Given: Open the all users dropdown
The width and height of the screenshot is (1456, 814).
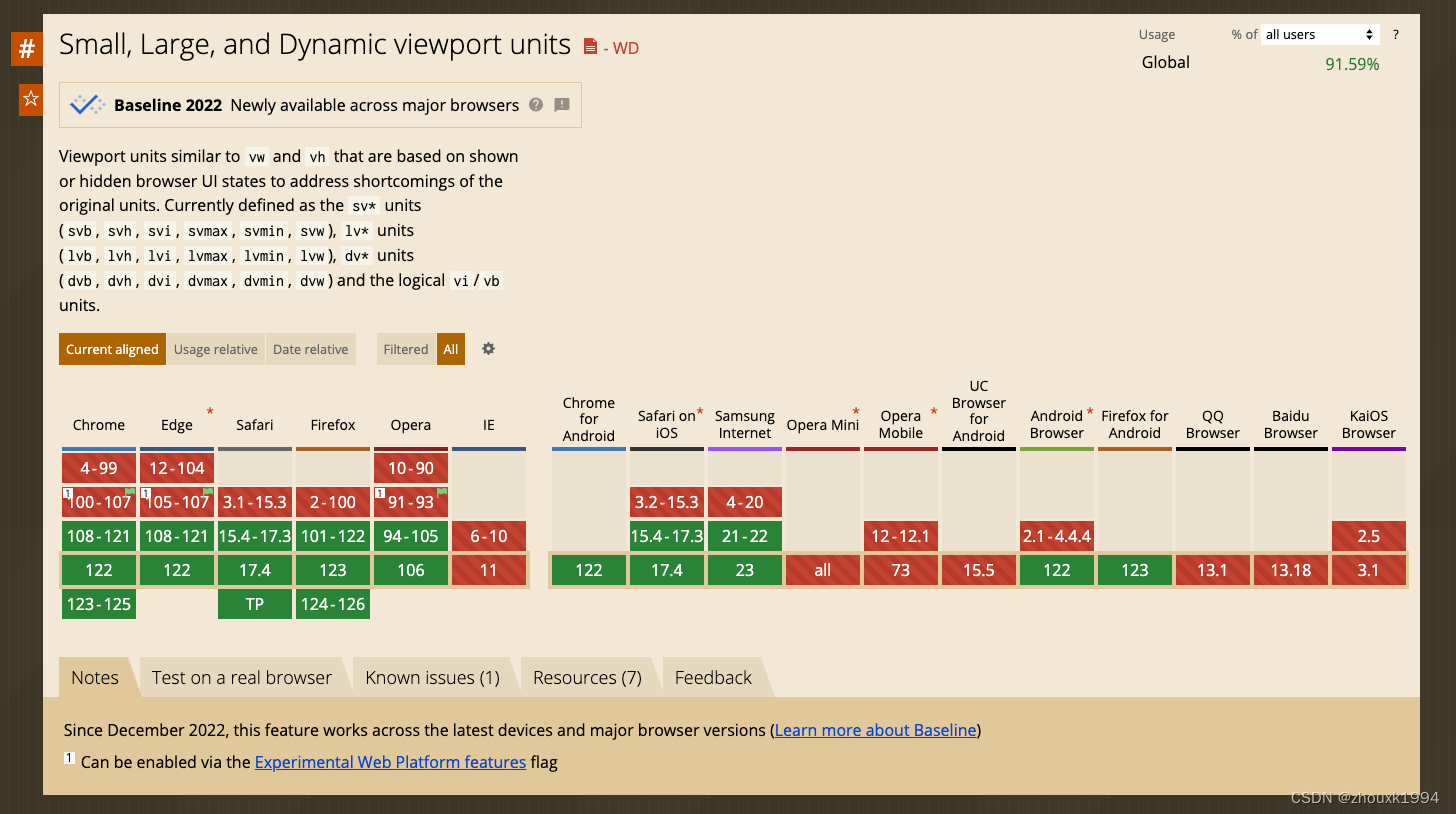Looking at the screenshot, I should 1320,34.
